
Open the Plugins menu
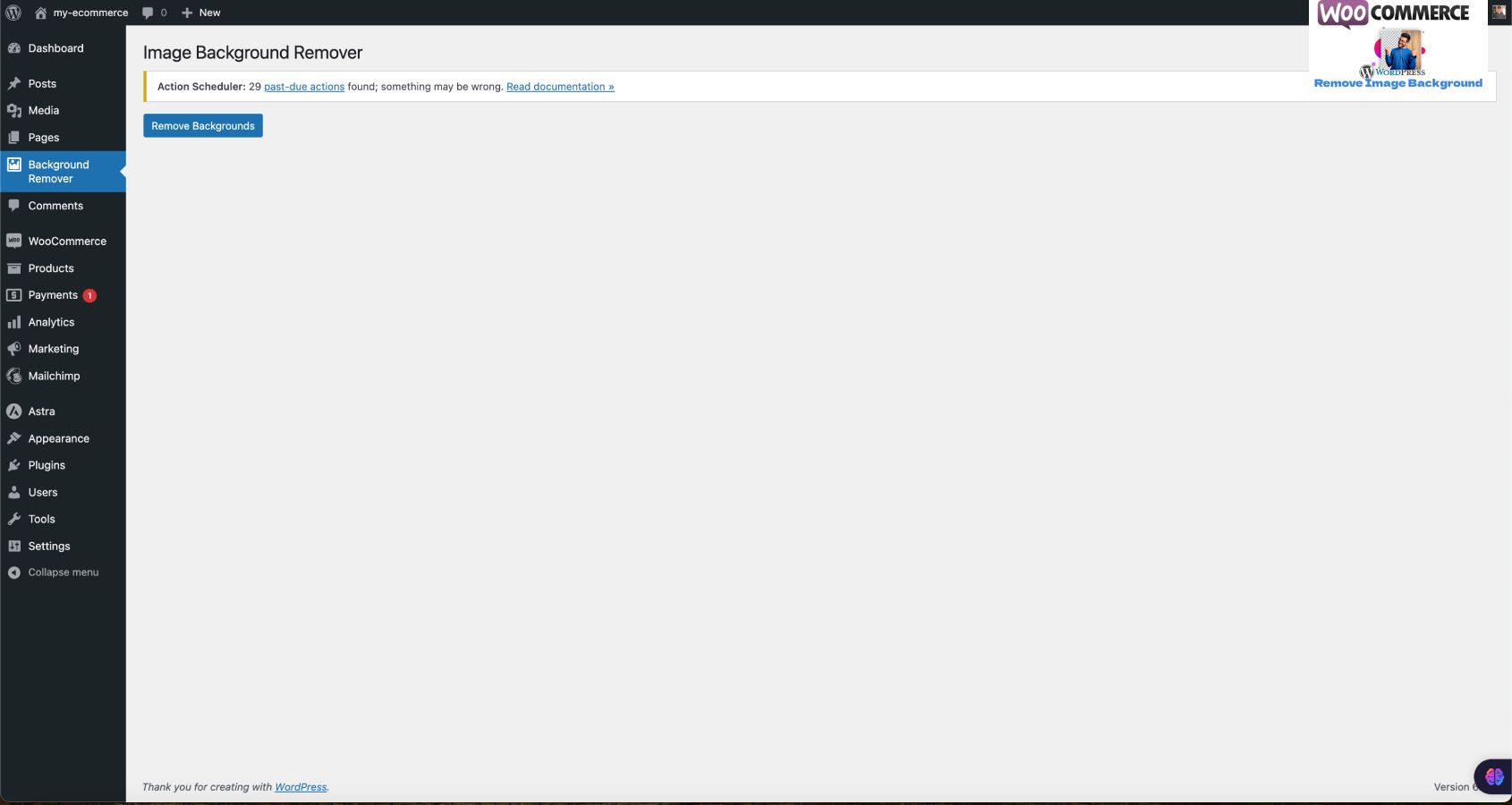click(47, 465)
